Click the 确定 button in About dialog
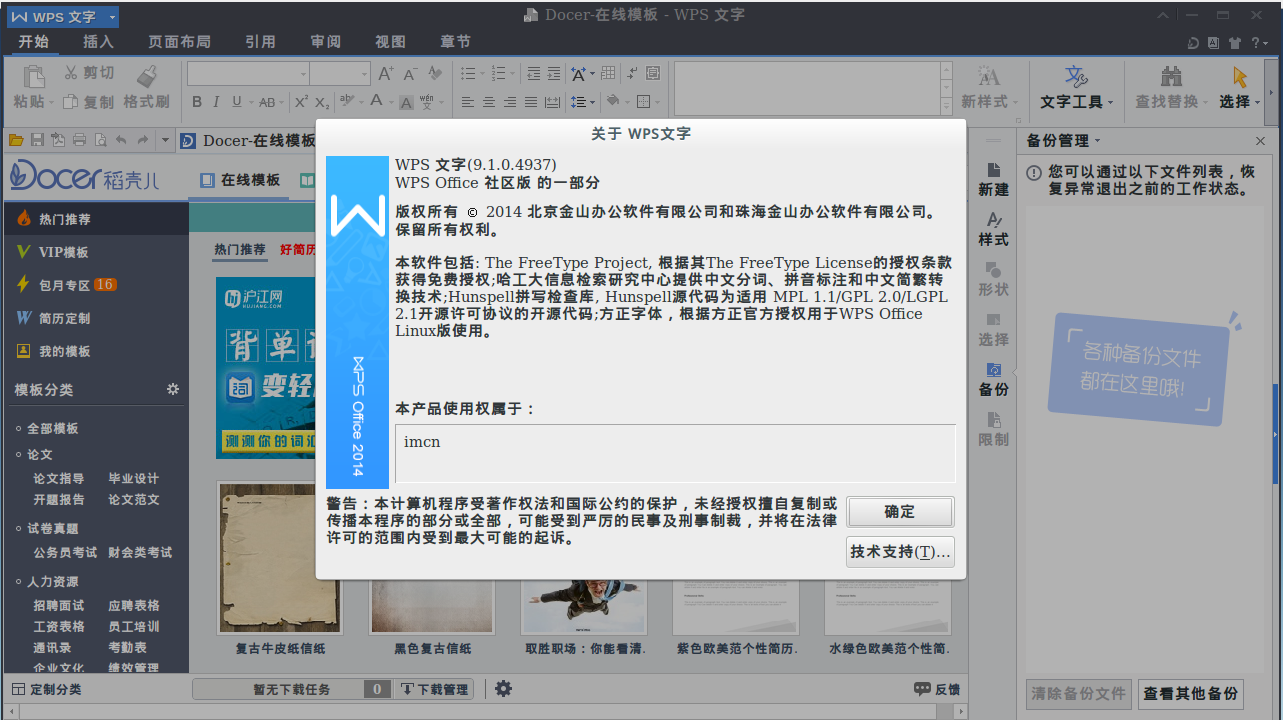Screen dimensions: 1283x720 (x=900, y=512)
